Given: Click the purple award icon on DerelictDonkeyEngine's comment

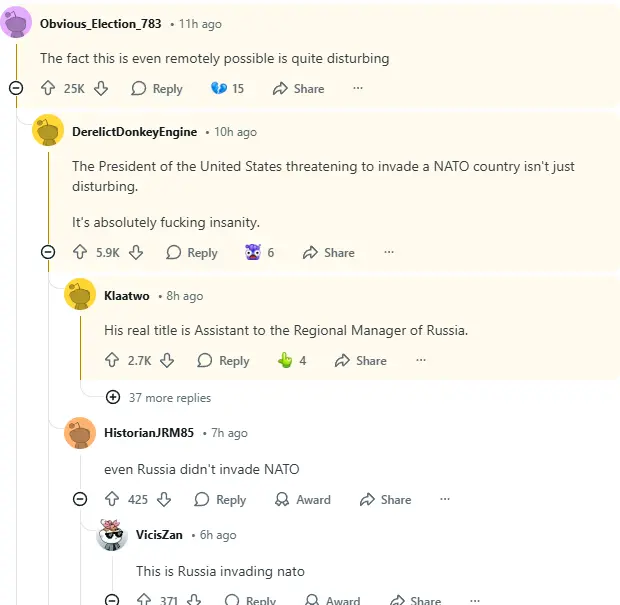Looking at the screenshot, I should (x=252, y=252).
